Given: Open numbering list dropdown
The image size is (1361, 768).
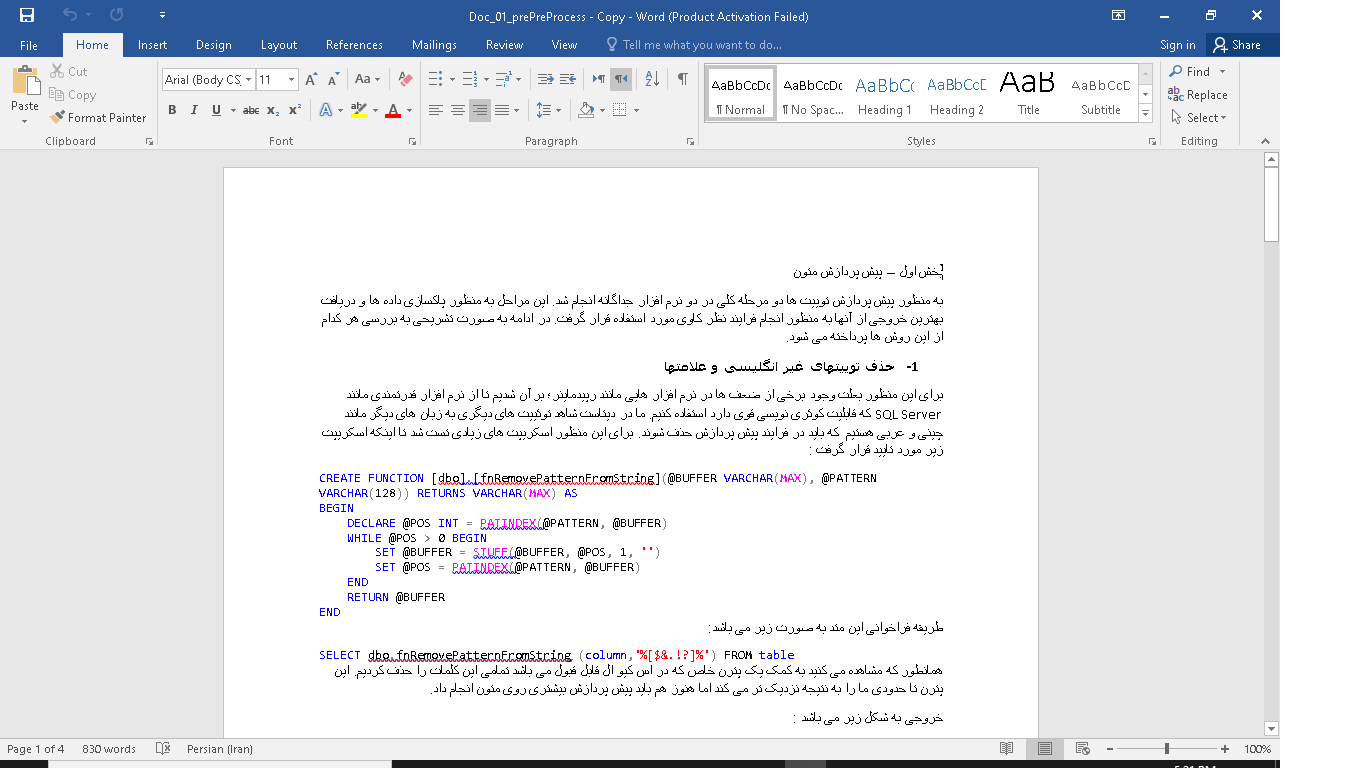Looking at the screenshot, I should pyautogui.click(x=486, y=79).
